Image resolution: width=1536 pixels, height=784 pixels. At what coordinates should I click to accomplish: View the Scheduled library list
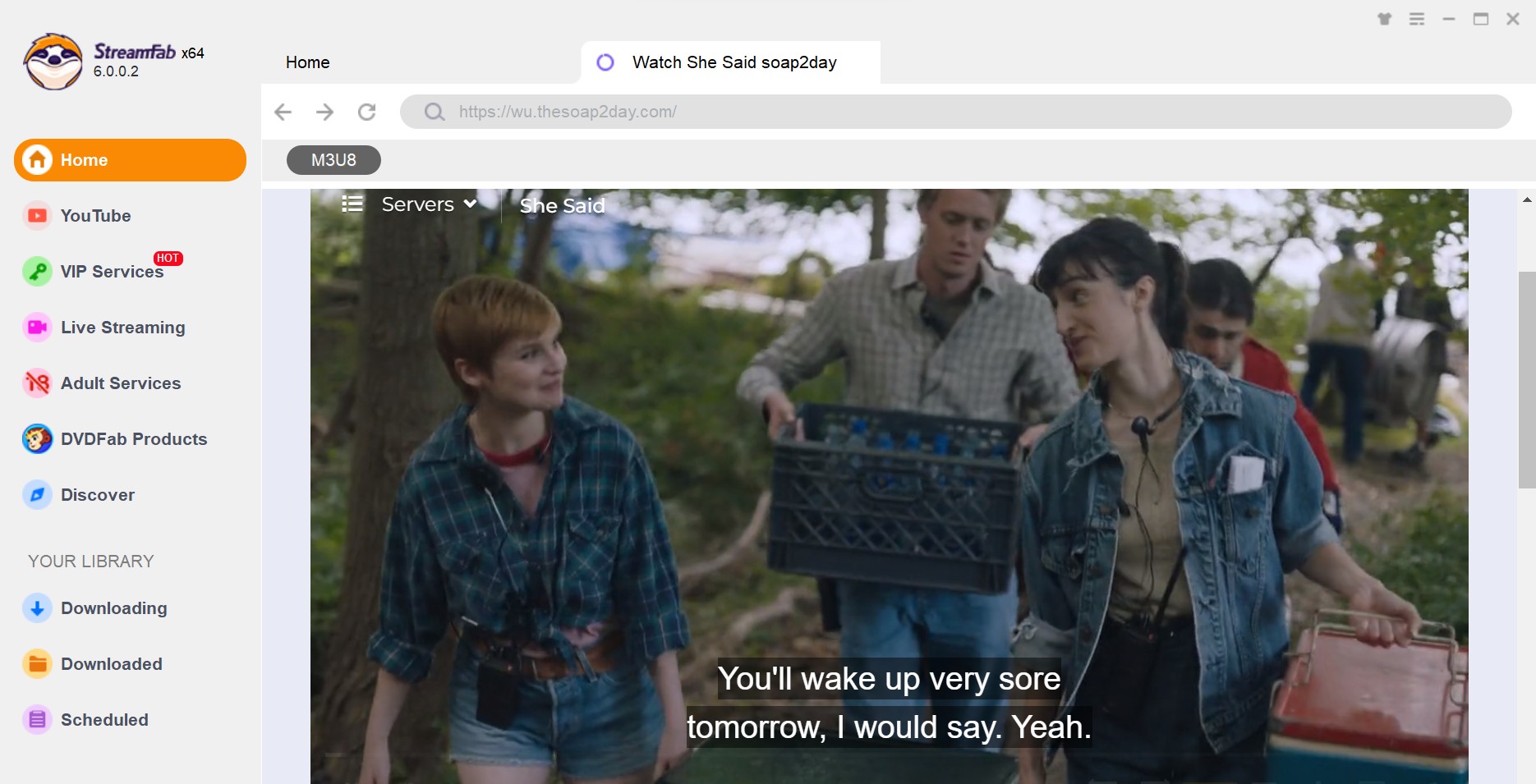coord(104,720)
